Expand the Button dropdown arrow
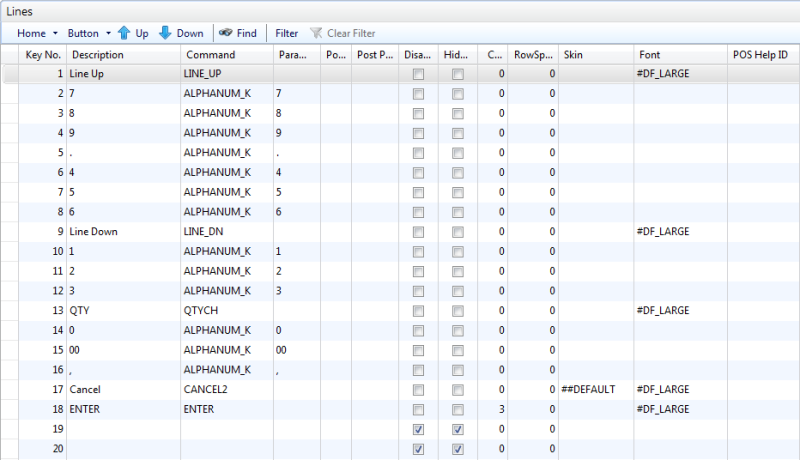Screen dimensions: 800x460 [x=108, y=33]
